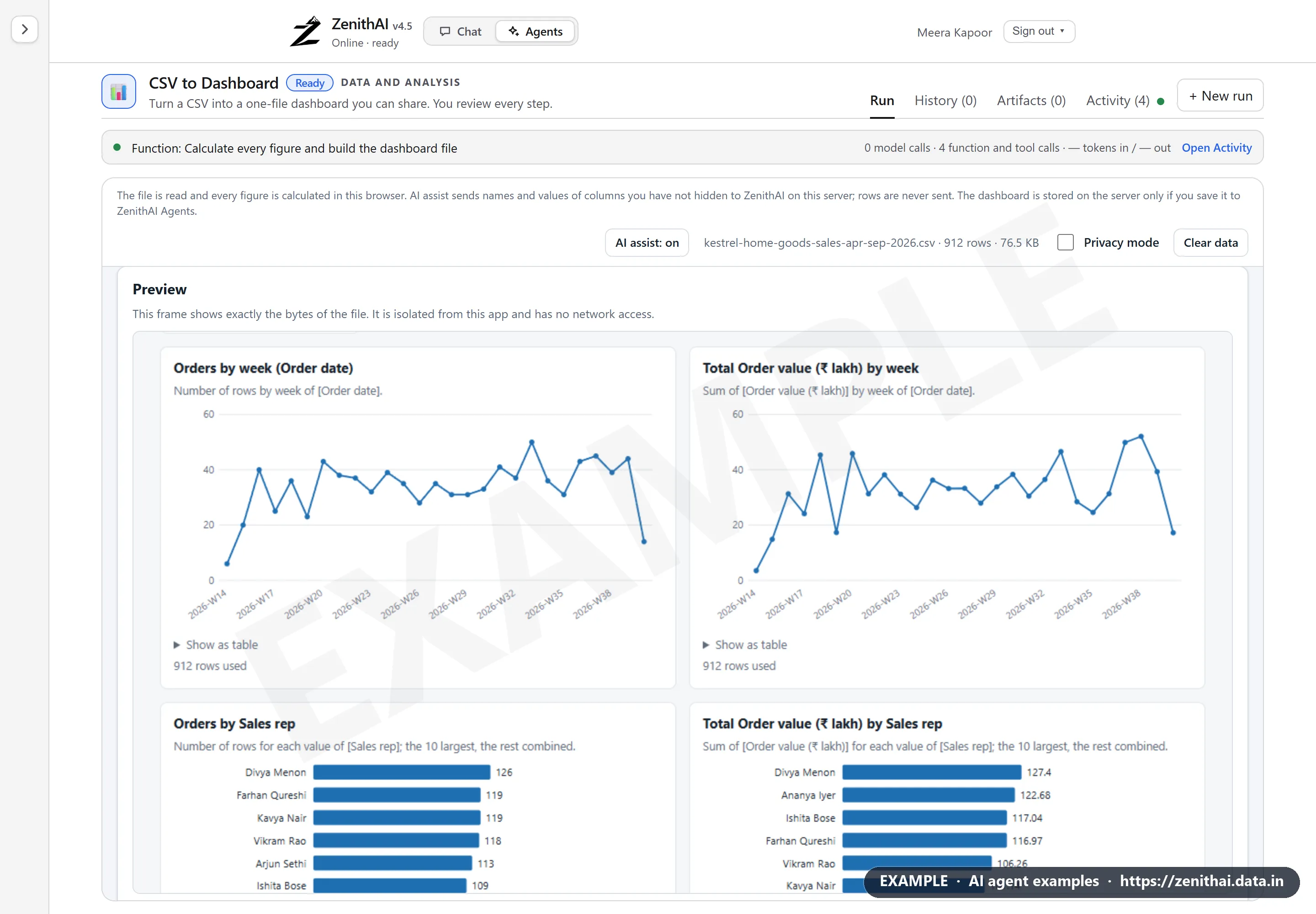The width and height of the screenshot is (1316, 914).
Task: Click the Open Activity link
Action: [1216, 148]
